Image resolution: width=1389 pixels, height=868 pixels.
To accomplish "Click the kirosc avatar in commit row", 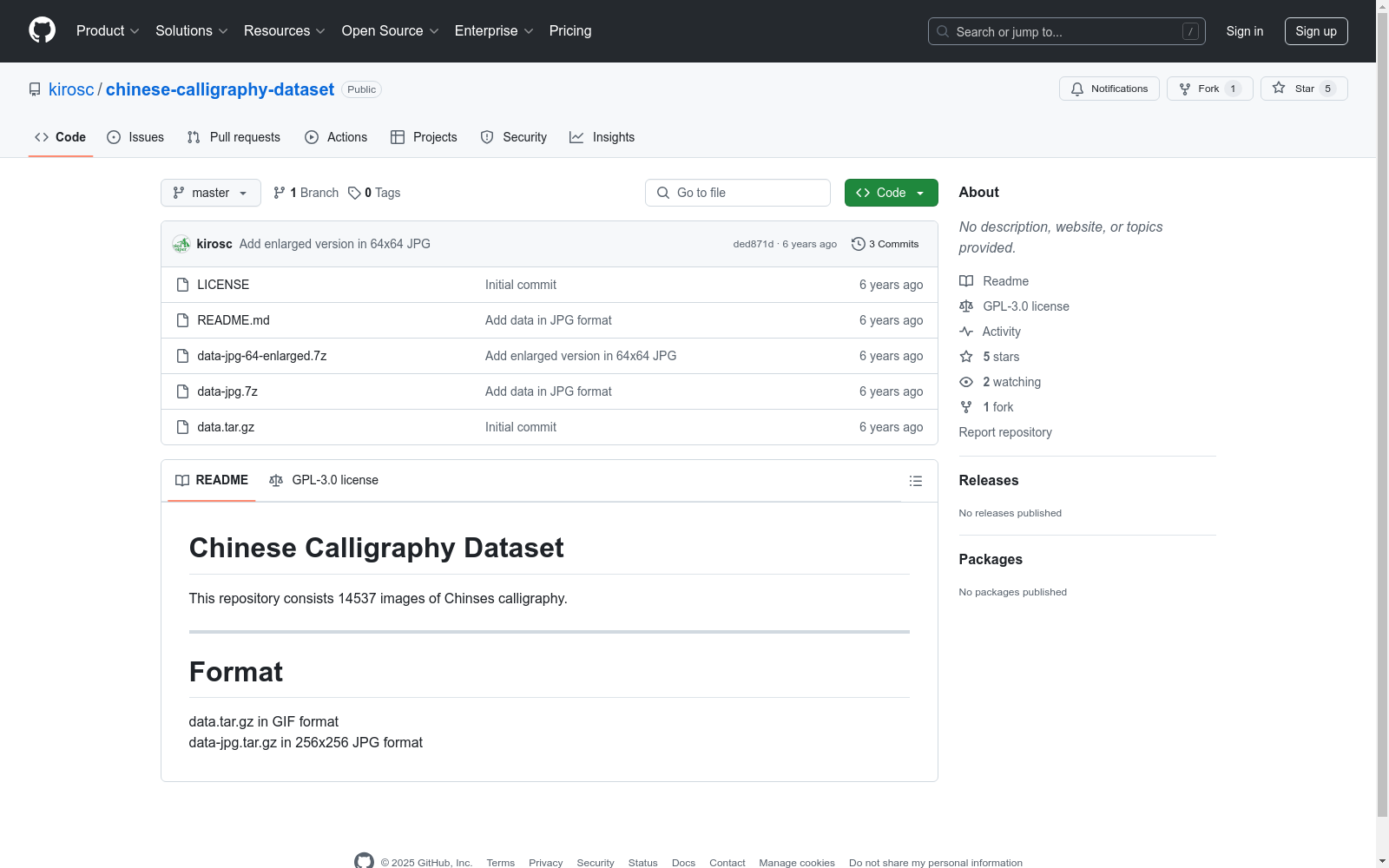I will click(181, 244).
